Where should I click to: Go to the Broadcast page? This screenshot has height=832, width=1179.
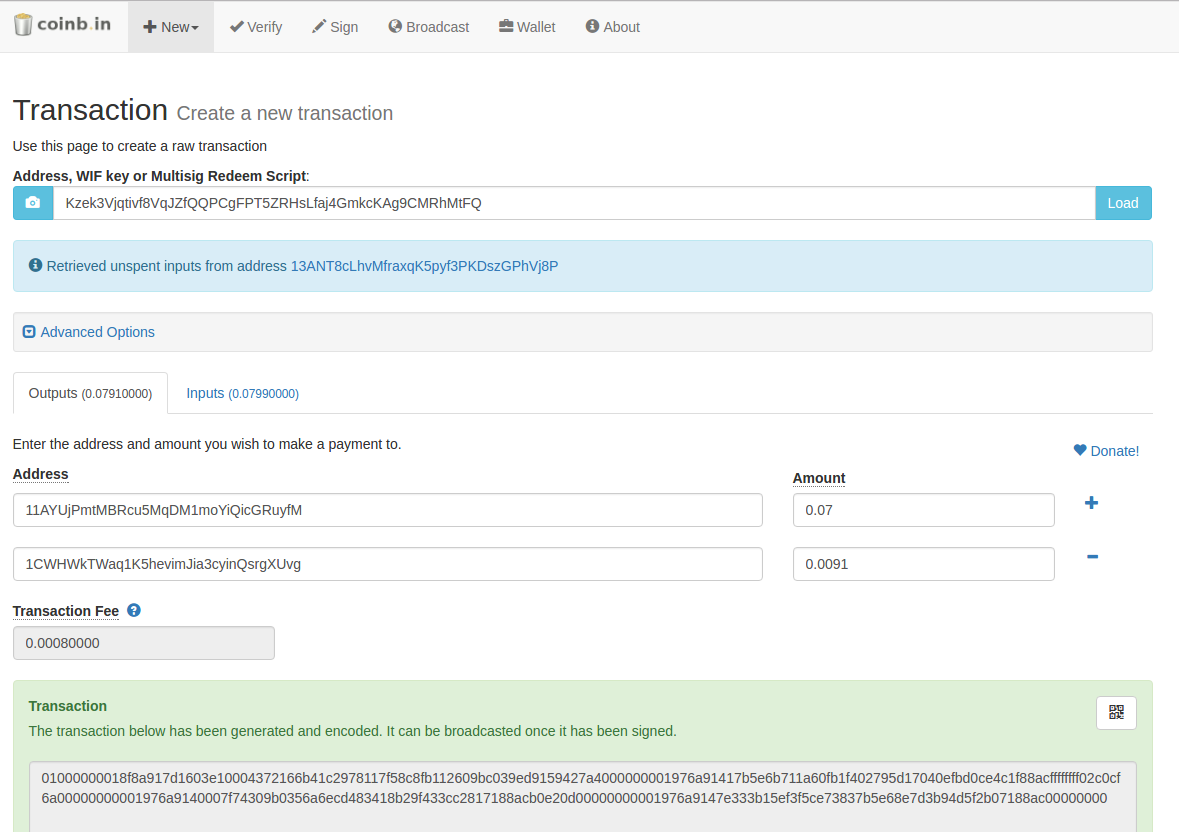429,27
